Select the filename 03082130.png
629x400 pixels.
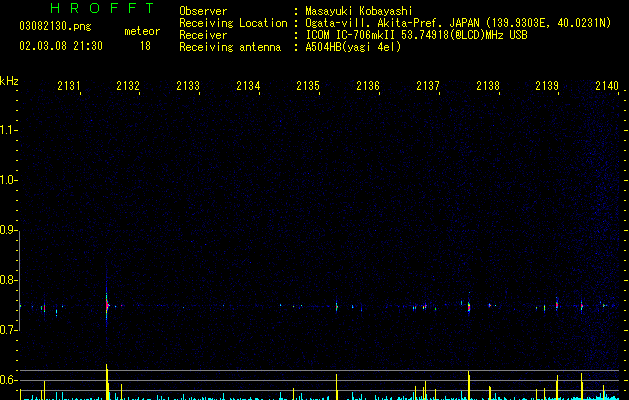click(x=55, y=26)
